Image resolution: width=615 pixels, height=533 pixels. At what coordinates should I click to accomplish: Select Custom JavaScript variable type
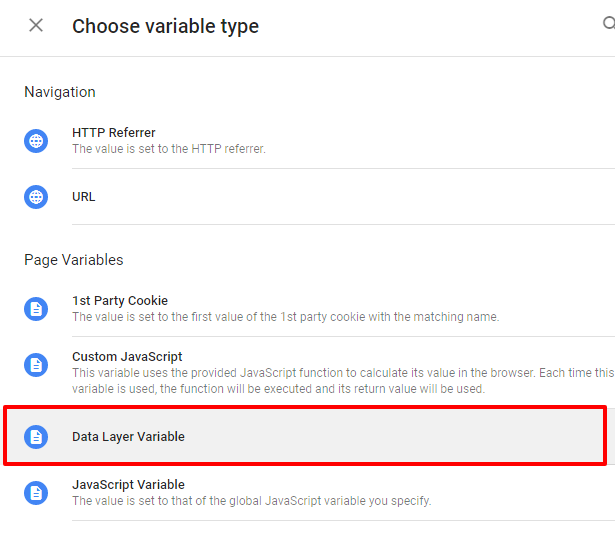(x=127, y=357)
